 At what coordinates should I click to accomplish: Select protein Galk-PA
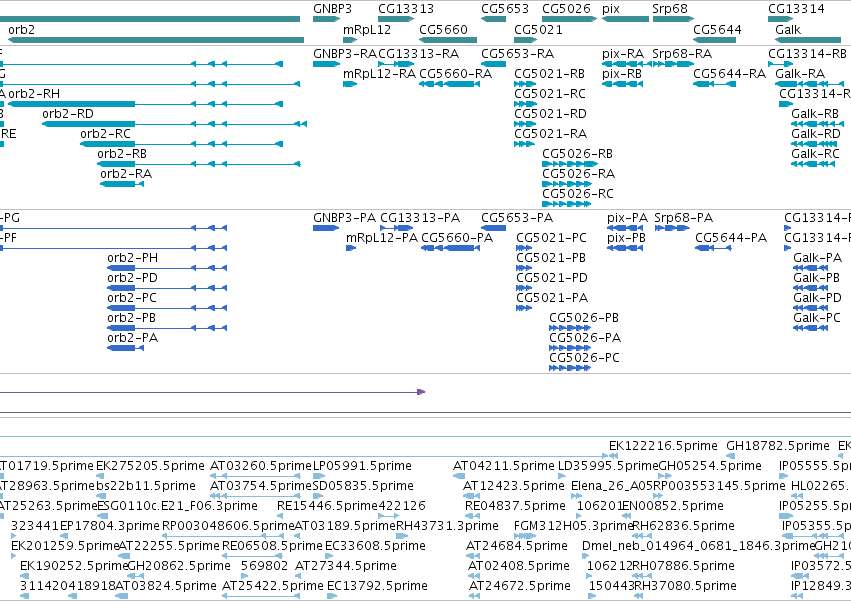817,257
